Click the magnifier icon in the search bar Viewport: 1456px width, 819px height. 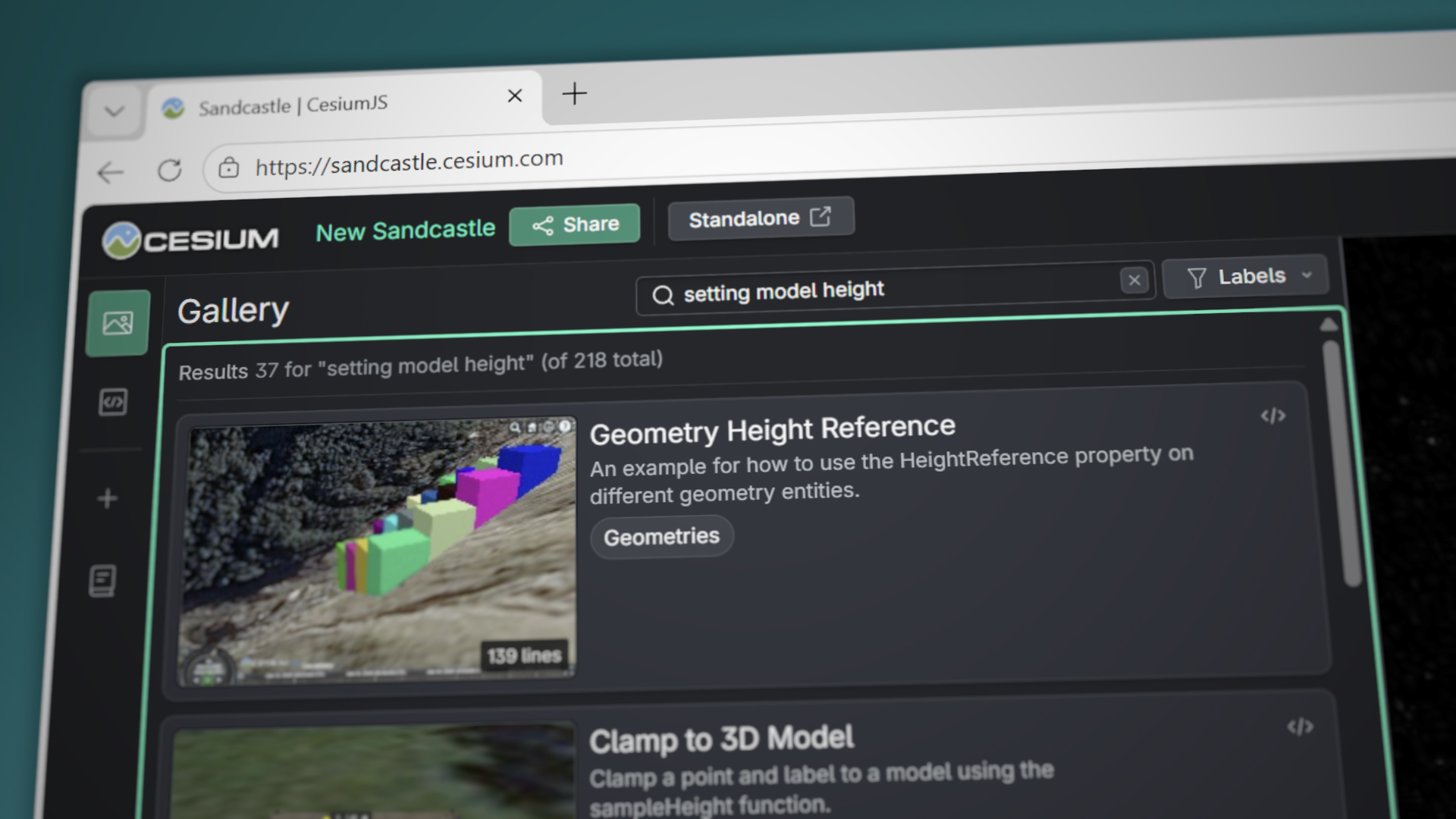tap(664, 296)
